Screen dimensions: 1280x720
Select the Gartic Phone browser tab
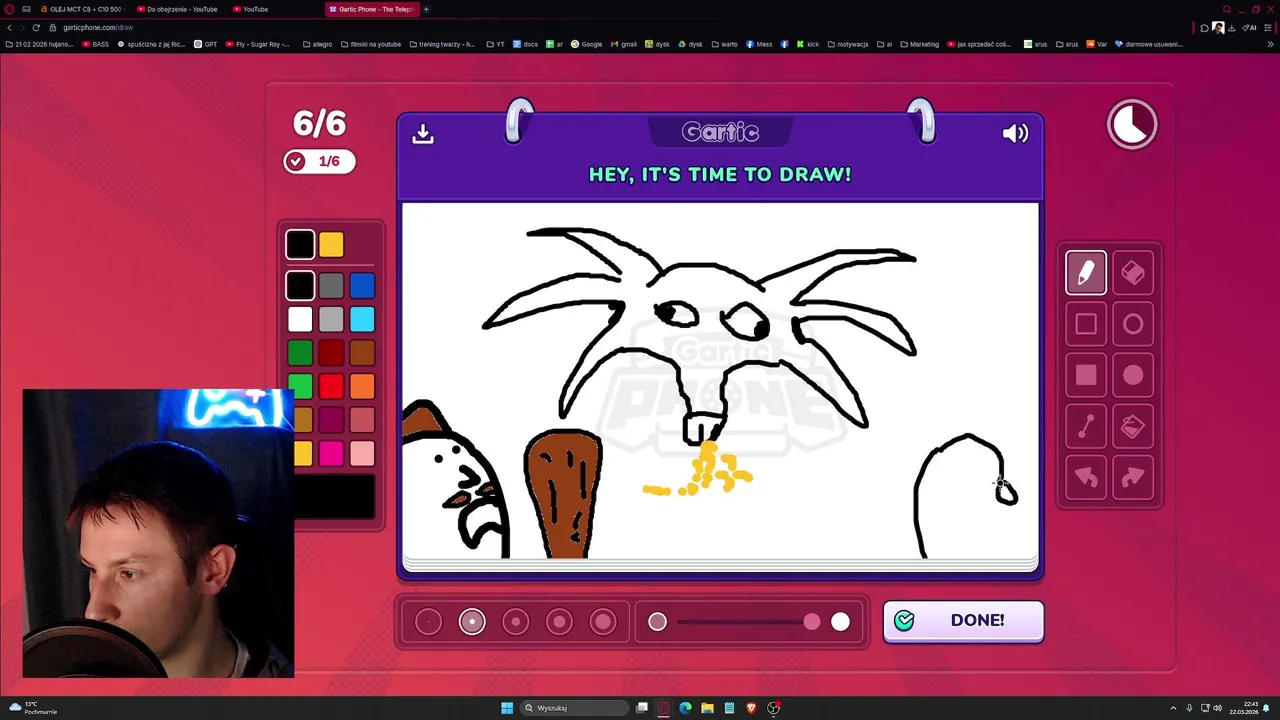pyautogui.click(x=372, y=9)
